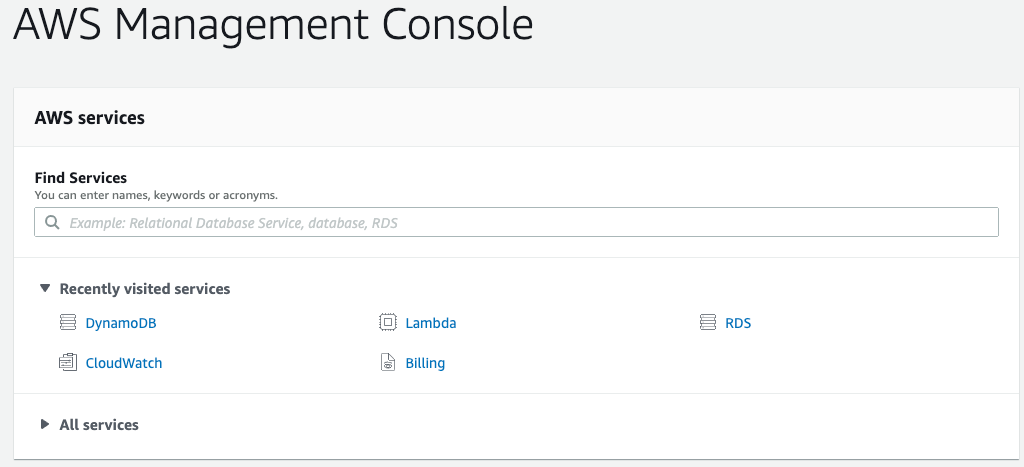Open the DynamoDB service link
This screenshot has height=467, width=1024.
(x=121, y=323)
